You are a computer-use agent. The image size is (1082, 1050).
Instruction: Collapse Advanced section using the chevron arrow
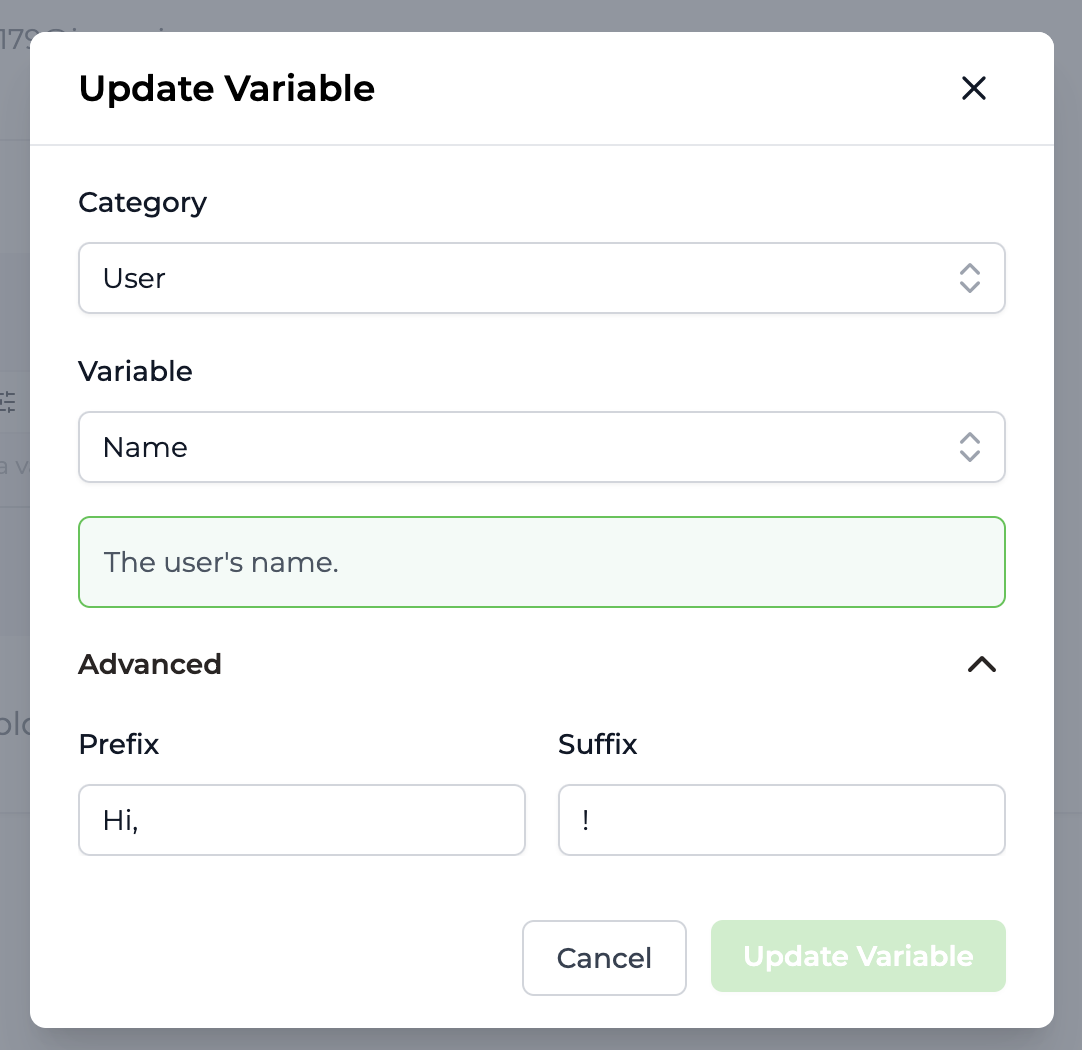[x=982, y=664]
